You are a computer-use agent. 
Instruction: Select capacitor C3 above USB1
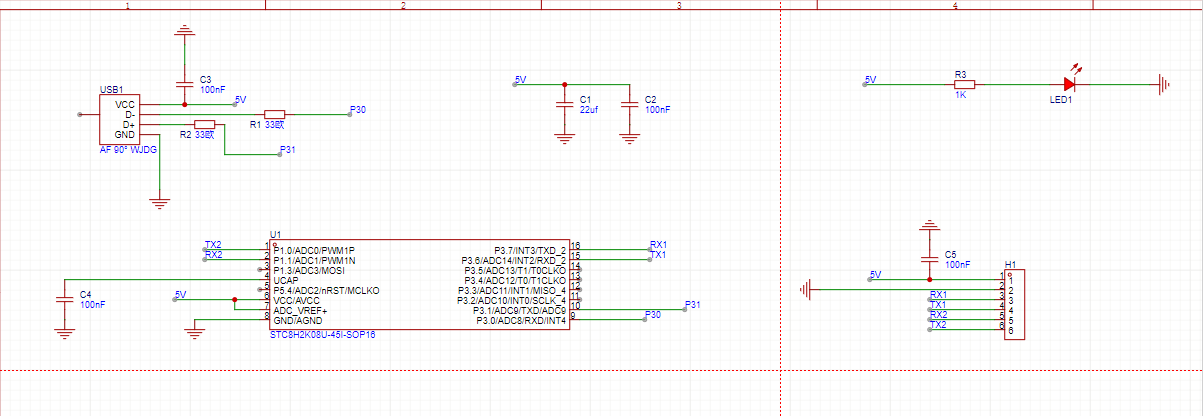[184, 82]
